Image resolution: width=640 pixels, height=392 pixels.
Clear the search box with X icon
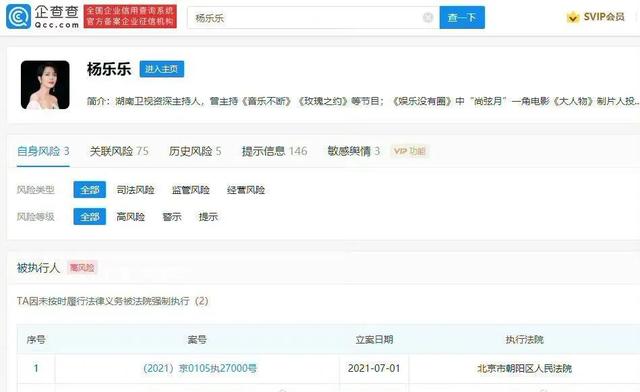428,18
